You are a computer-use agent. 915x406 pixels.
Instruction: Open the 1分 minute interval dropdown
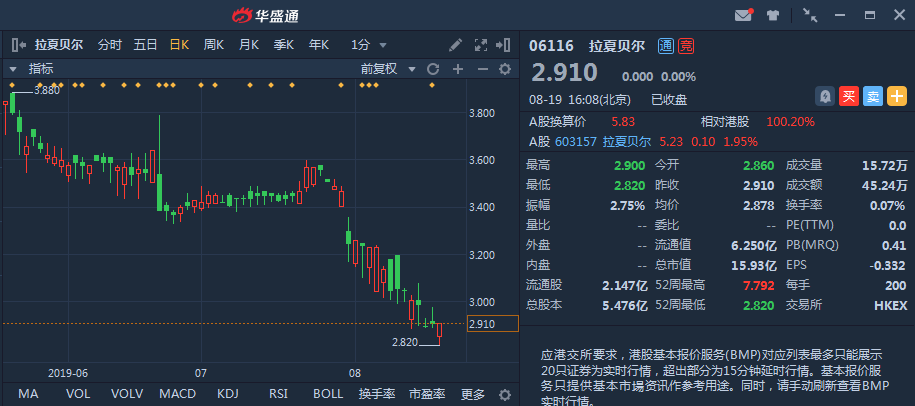click(x=367, y=44)
